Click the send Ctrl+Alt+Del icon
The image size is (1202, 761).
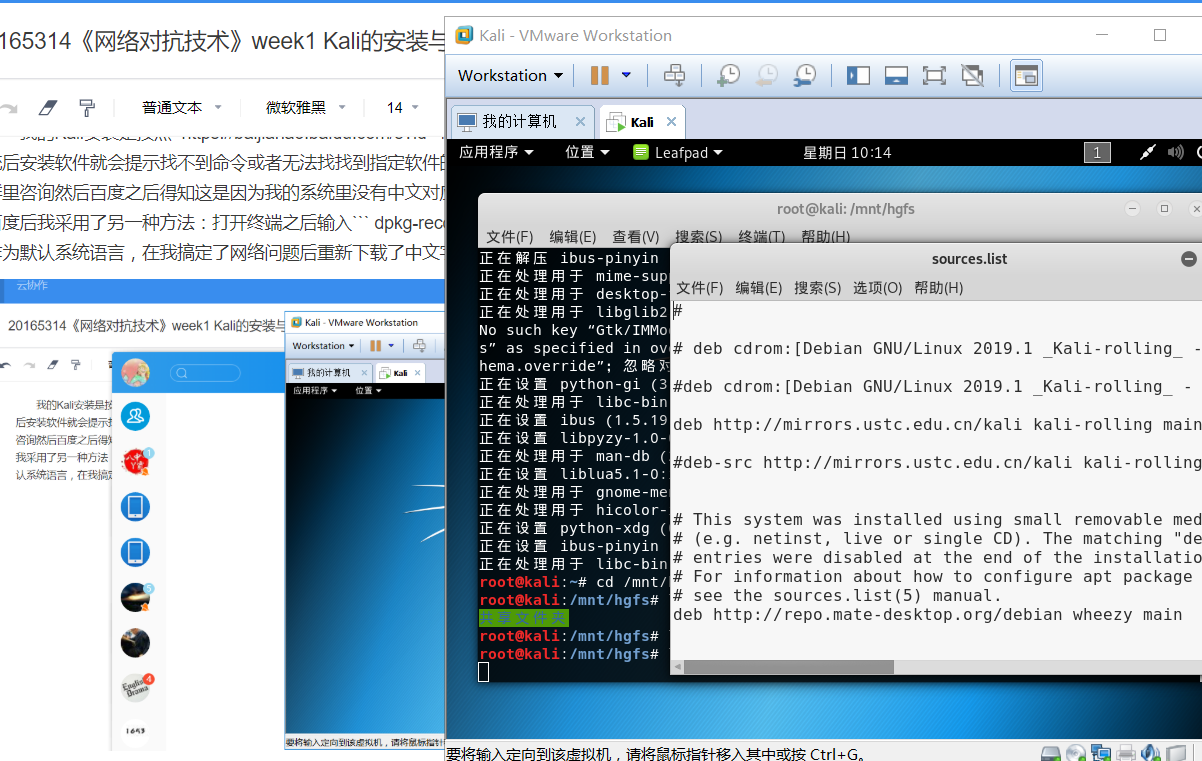coord(675,75)
